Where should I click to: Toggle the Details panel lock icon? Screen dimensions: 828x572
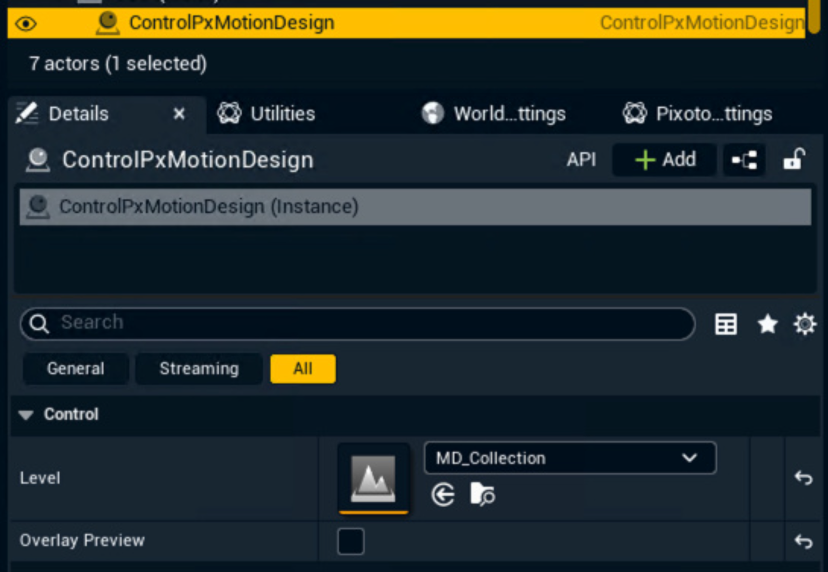(x=794, y=160)
